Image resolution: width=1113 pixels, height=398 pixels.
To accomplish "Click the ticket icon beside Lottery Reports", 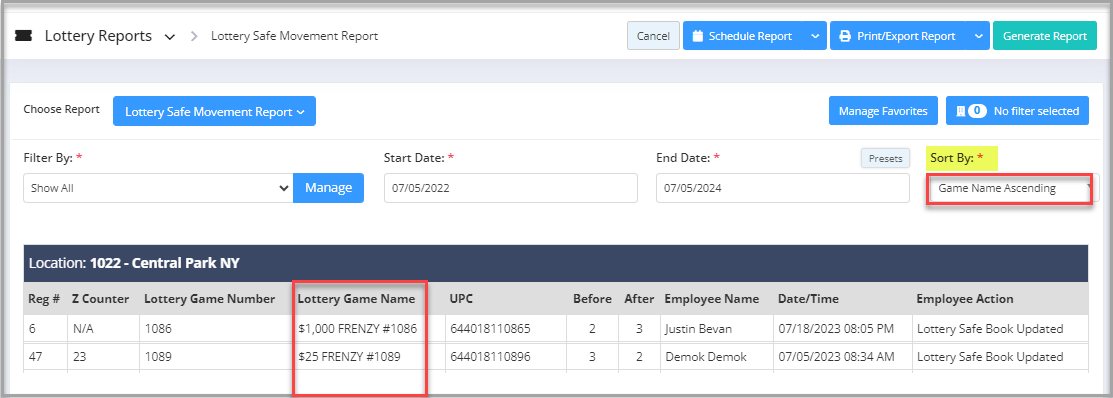I will pos(23,36).
